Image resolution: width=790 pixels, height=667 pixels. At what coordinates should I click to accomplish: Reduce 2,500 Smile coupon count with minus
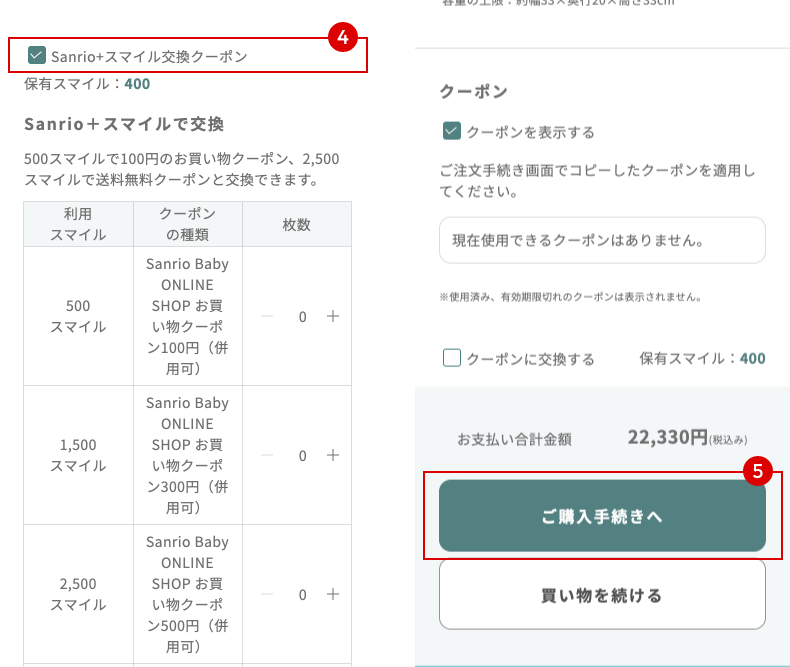pos(267,594)
